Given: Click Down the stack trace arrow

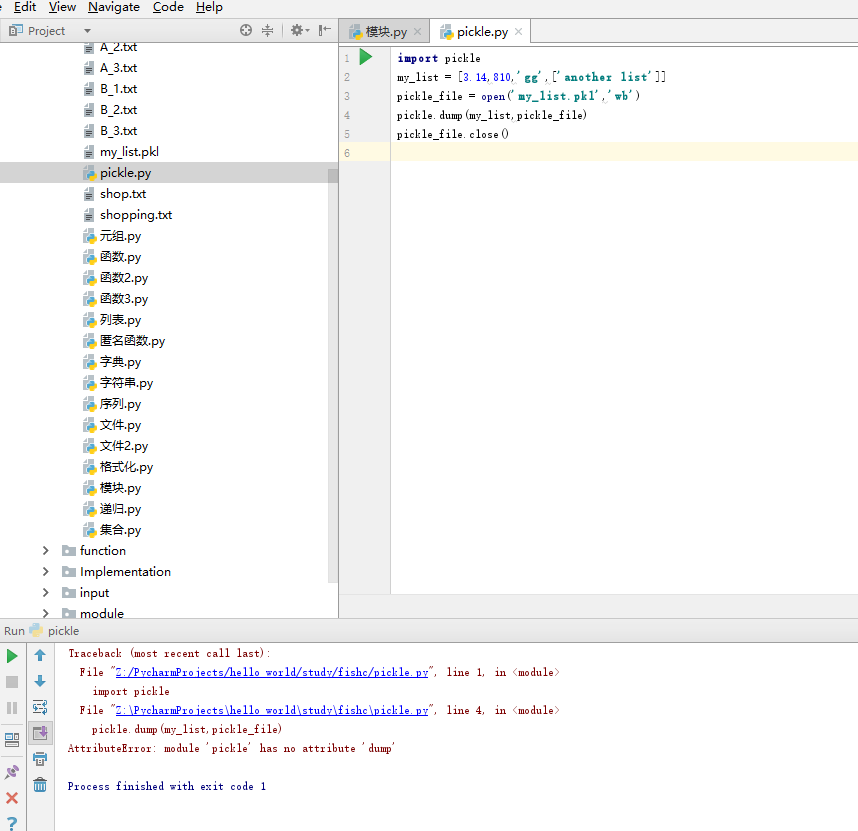Looking at the screenshot, I should (x=39, y=680).
